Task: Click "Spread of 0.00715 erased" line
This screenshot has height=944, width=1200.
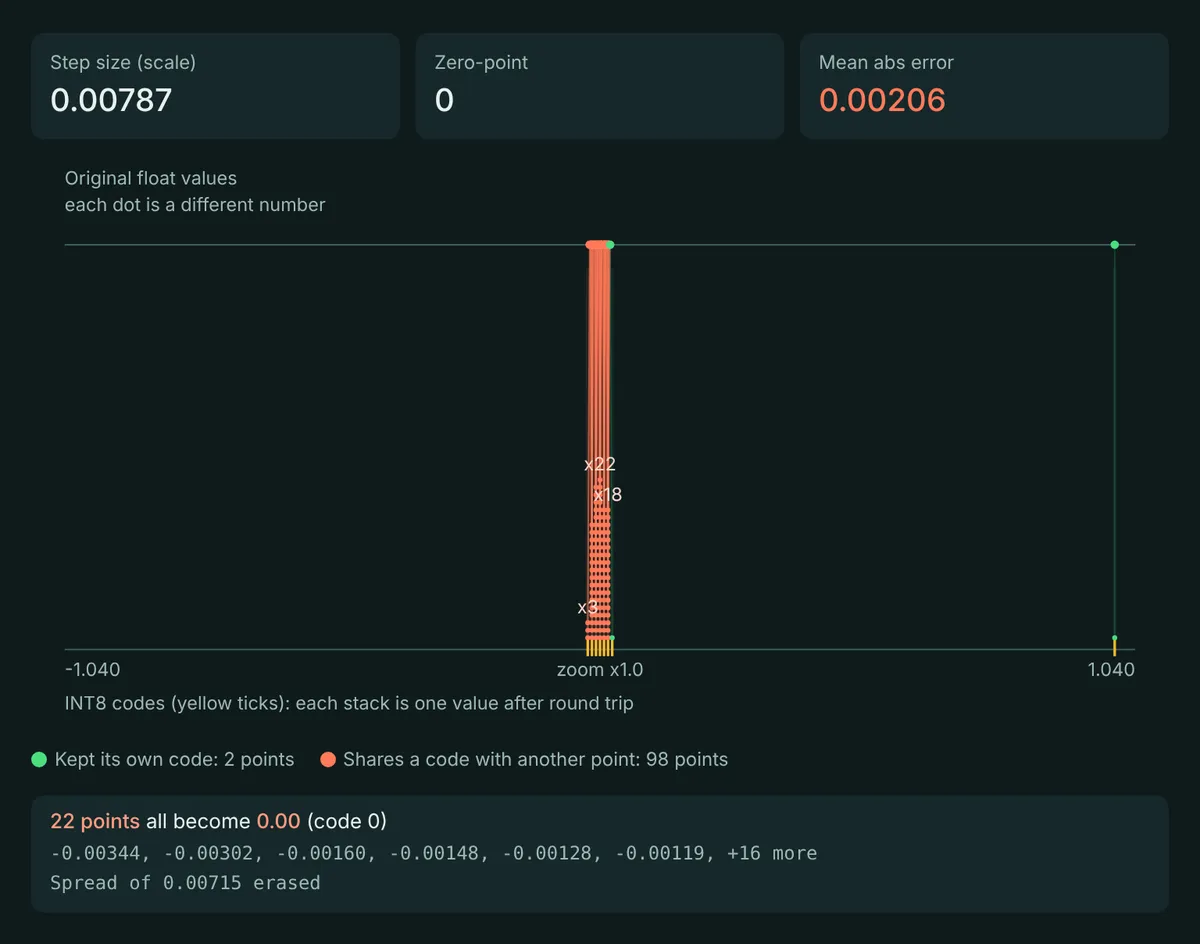Action: [x=185, y=883]
